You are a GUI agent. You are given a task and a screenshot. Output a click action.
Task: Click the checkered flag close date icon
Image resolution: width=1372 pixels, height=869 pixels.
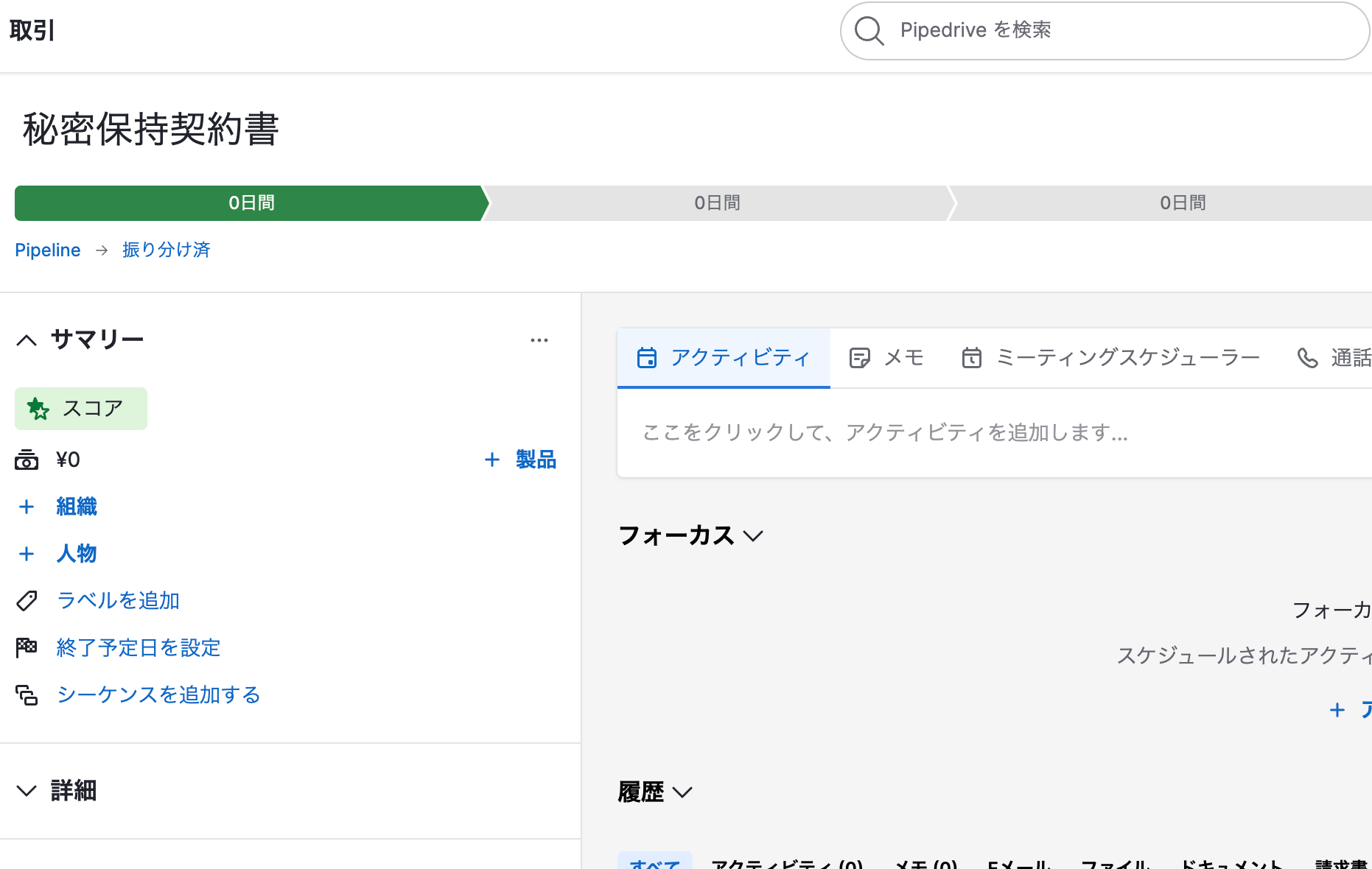(x=27, y=647)
